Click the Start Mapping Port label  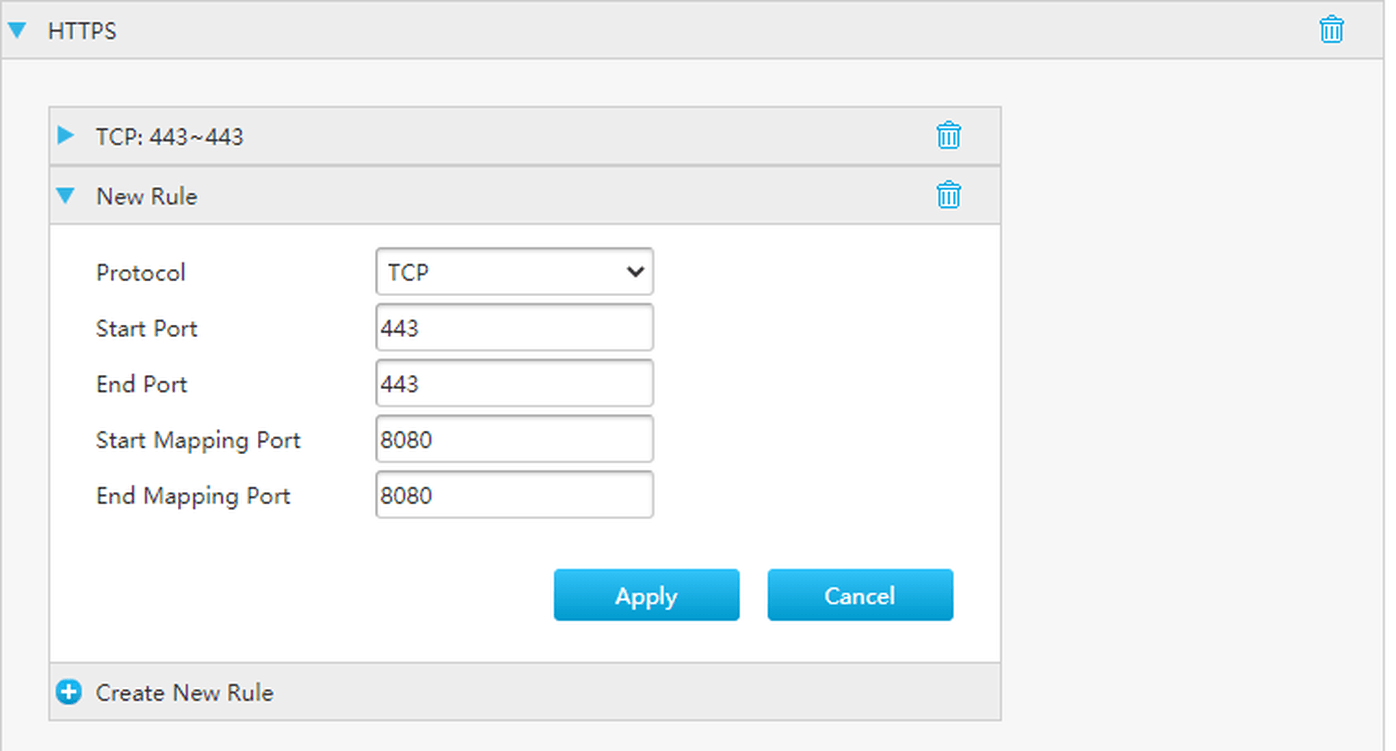click(x=198, y=441)
